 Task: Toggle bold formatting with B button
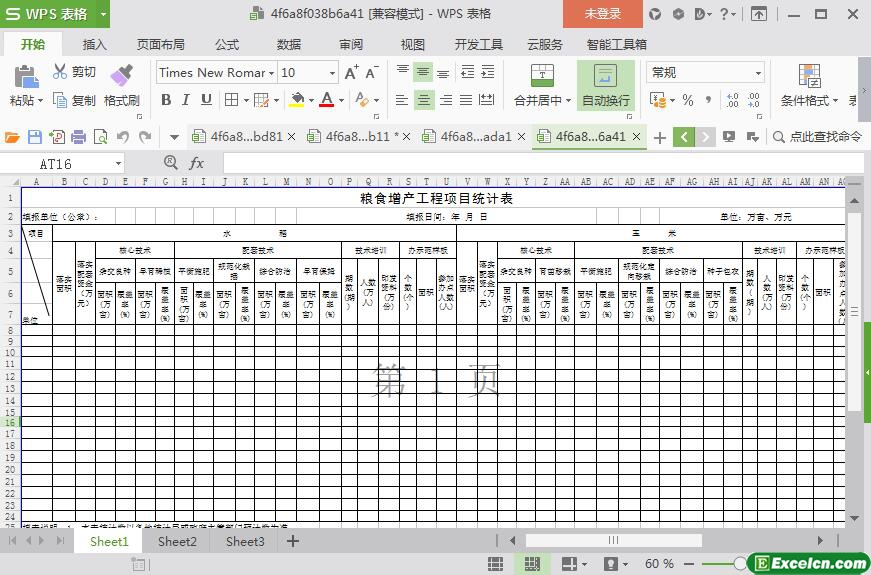[166, 100]
